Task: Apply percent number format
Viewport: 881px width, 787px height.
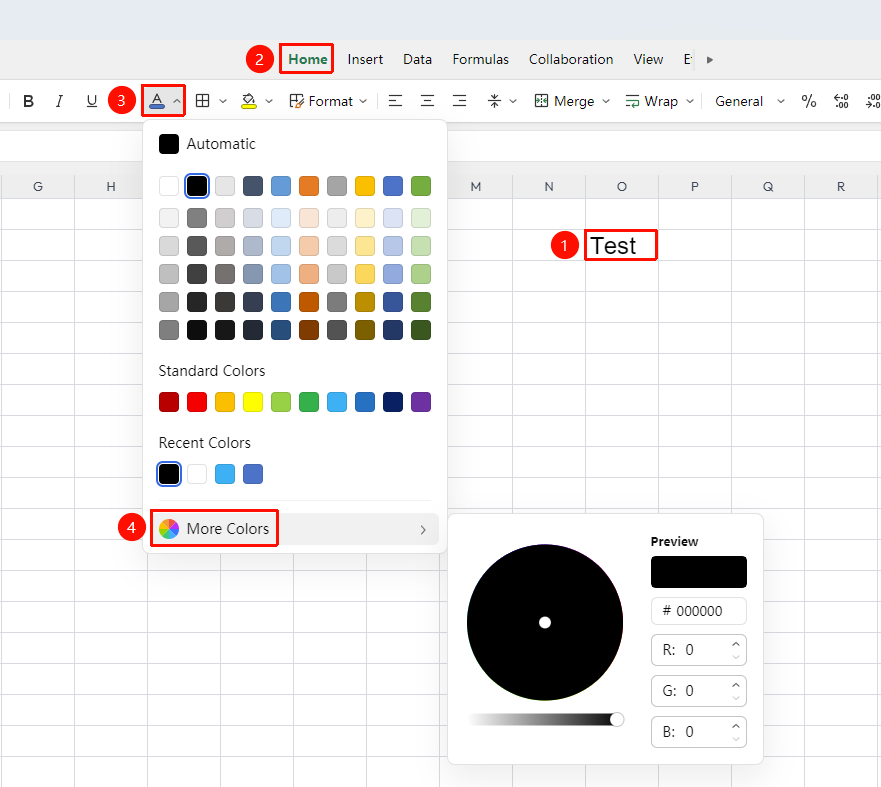Action: point(809,101)
